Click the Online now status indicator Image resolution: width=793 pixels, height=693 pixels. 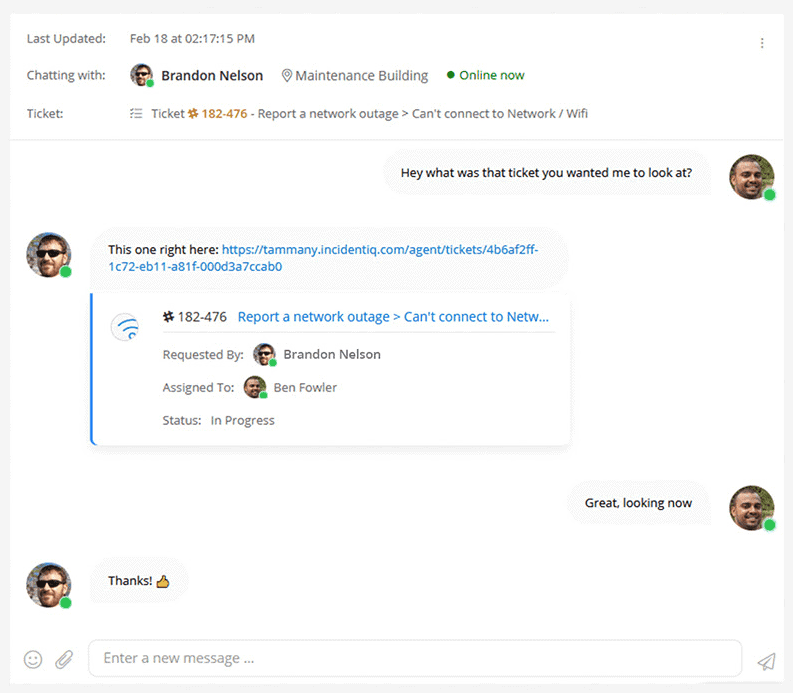(485, 76)
